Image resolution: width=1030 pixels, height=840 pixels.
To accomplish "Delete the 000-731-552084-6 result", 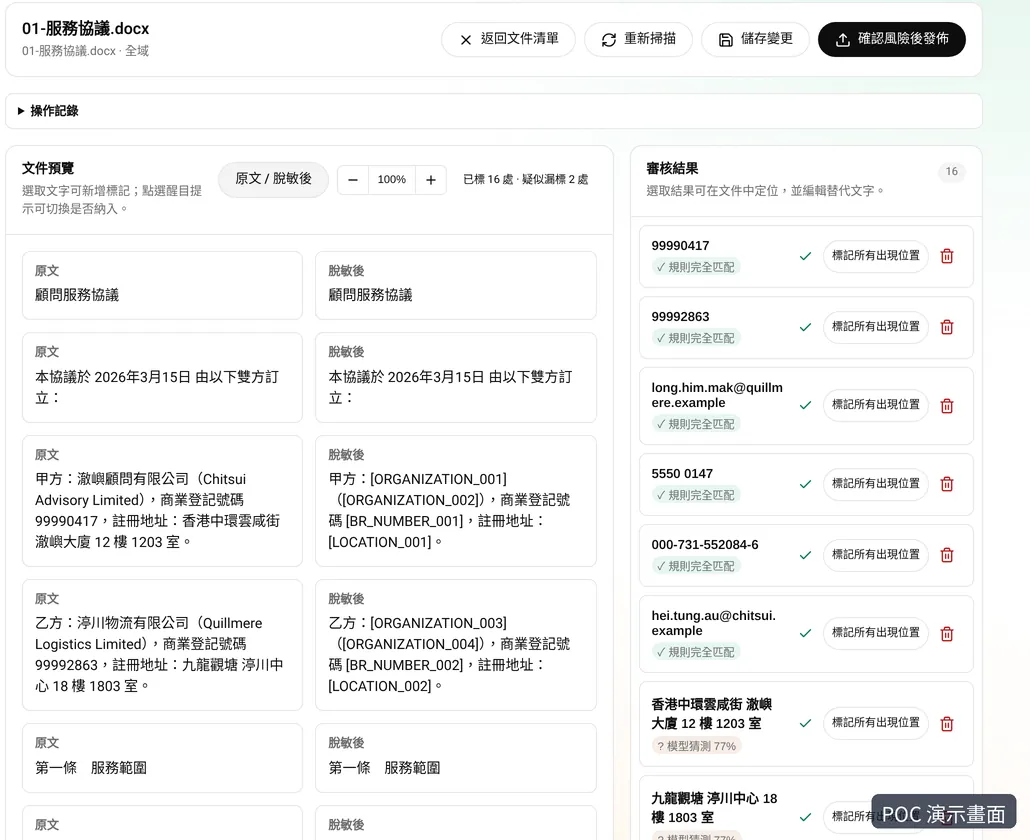I will 947,555.
